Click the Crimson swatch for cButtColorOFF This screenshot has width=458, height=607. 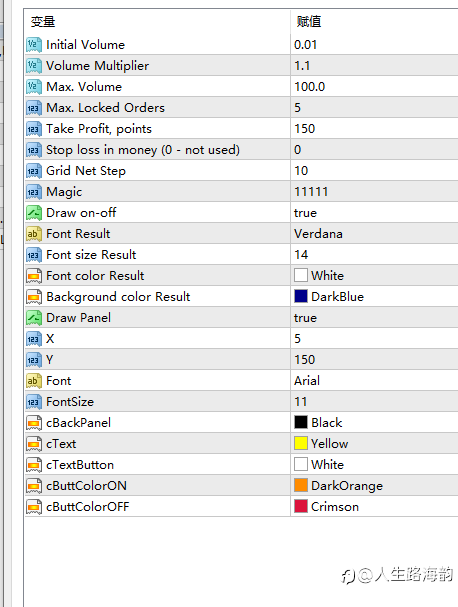301,506
